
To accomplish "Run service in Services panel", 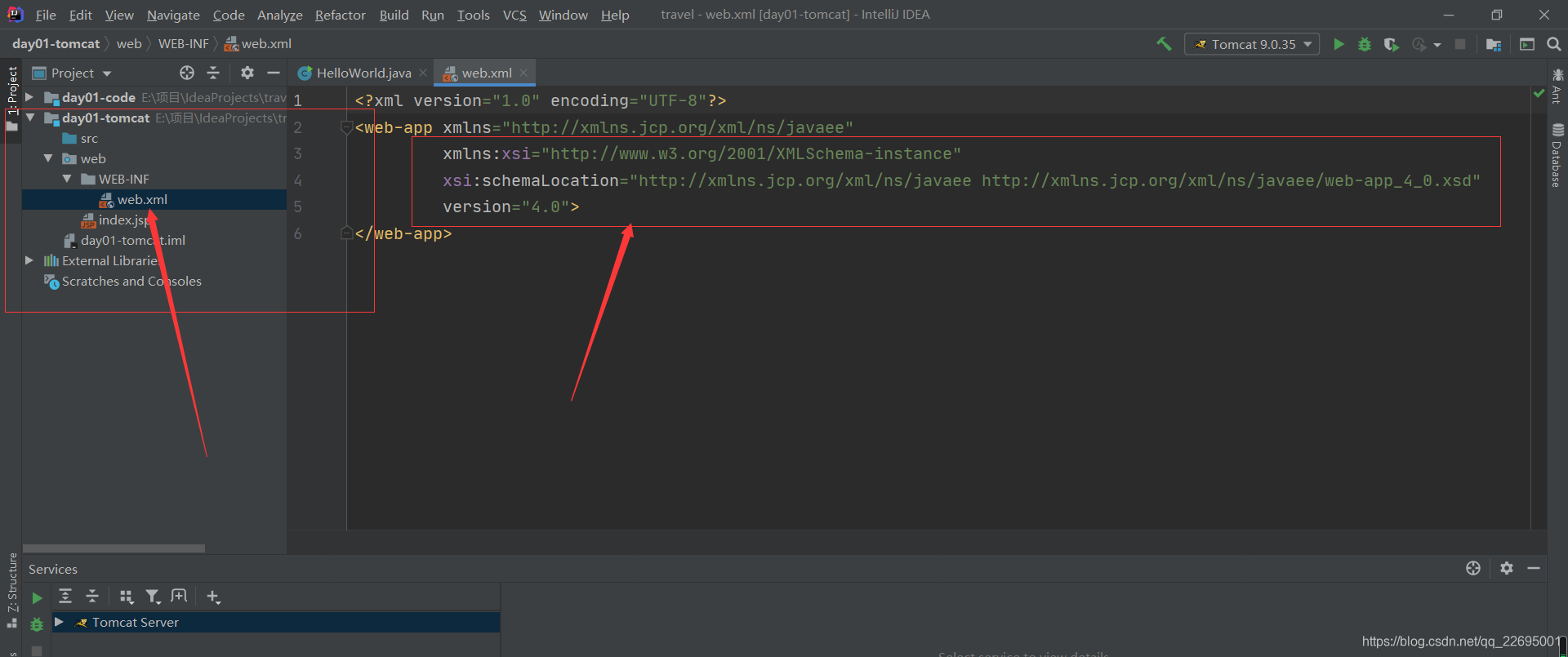I will click(37, 598).
